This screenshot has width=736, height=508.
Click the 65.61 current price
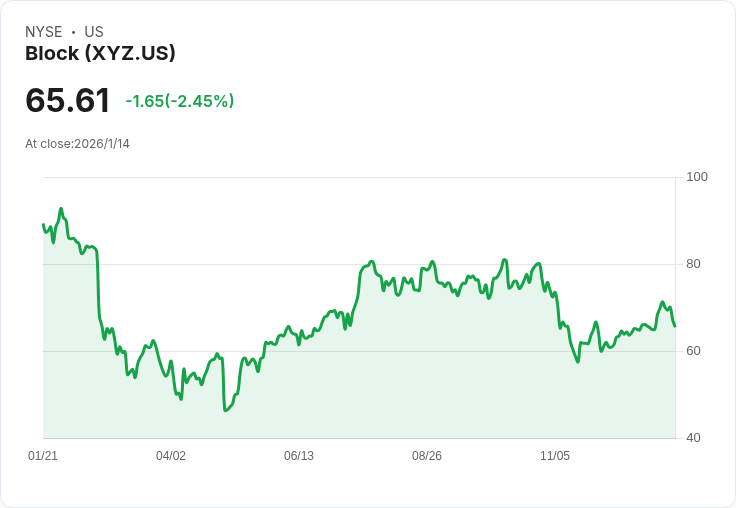click(x=68, y=100)
